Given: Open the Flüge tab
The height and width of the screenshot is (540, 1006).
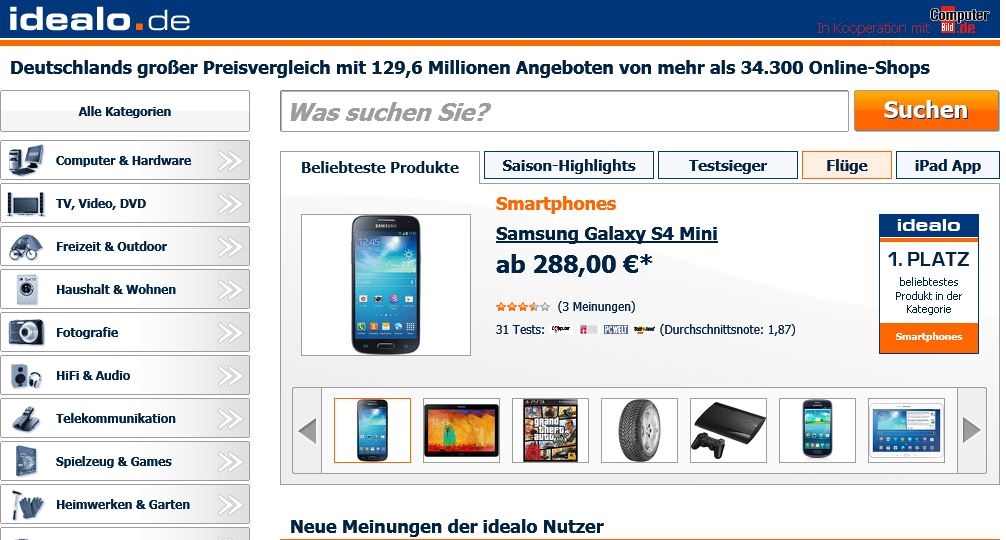Looking at the screenshot, I should 846,165.
